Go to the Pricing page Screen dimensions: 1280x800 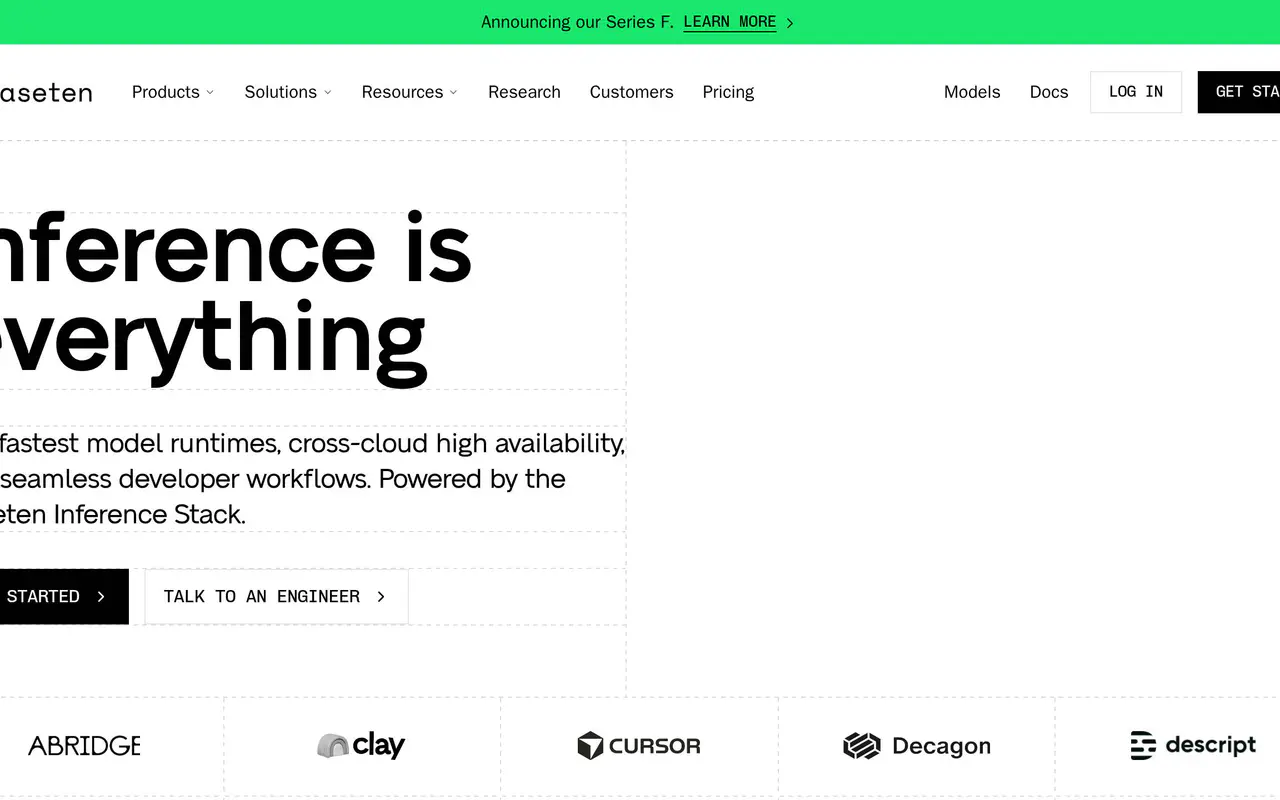(x=728, y=92)
